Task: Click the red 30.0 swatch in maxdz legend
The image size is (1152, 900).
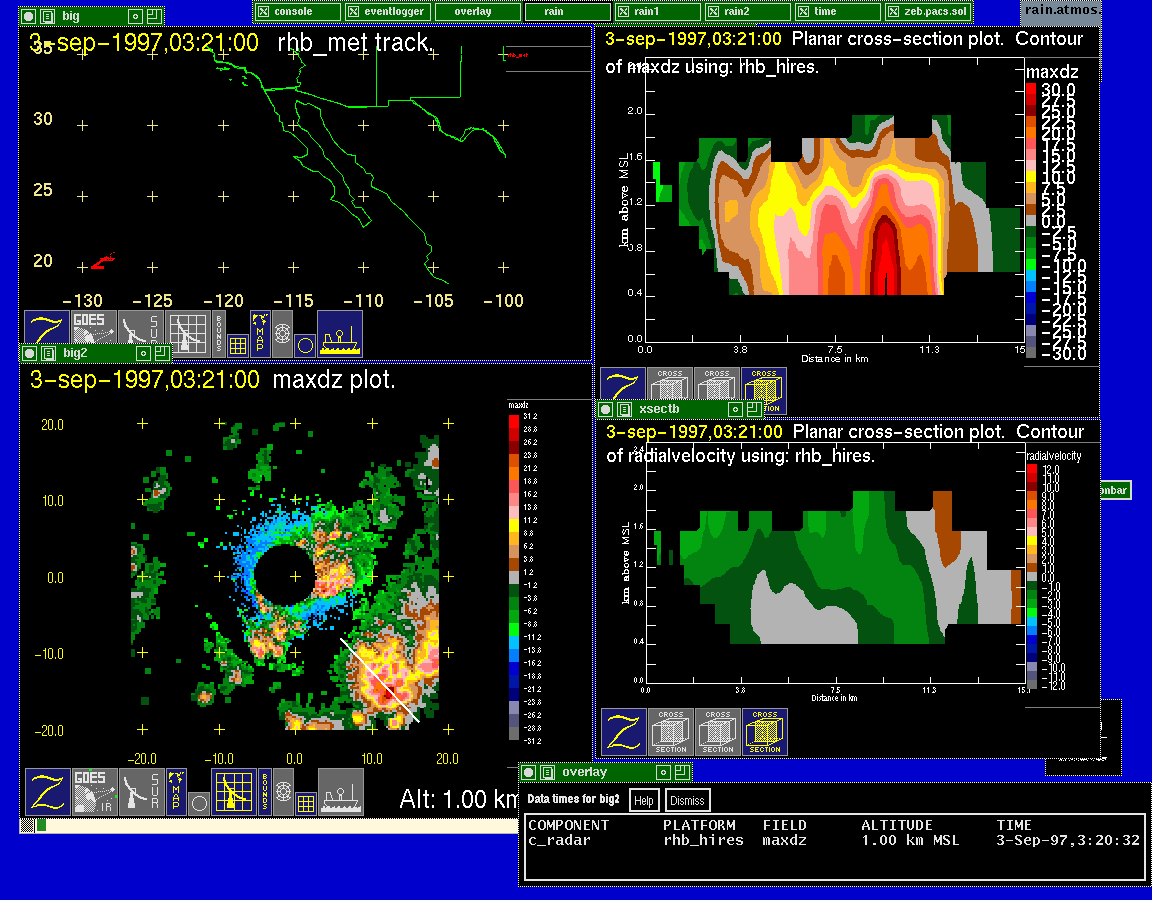Action: [x=1031, y=90]
